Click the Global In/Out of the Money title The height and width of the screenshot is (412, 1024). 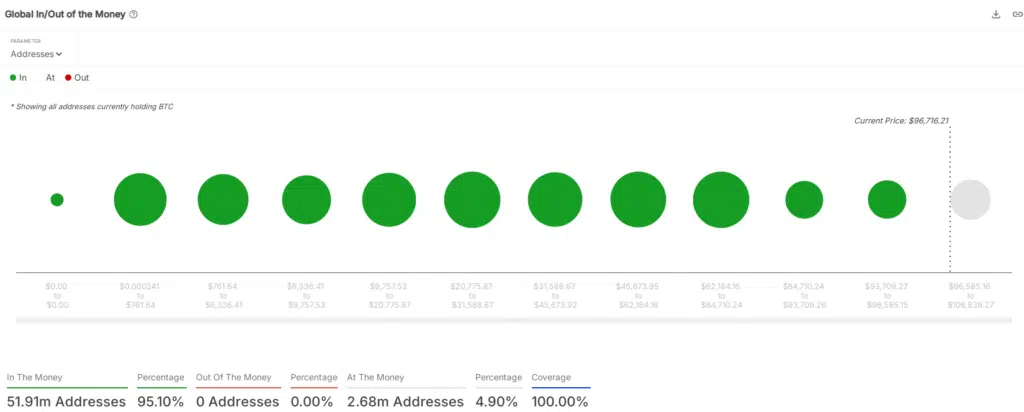[x=65, y=14]
